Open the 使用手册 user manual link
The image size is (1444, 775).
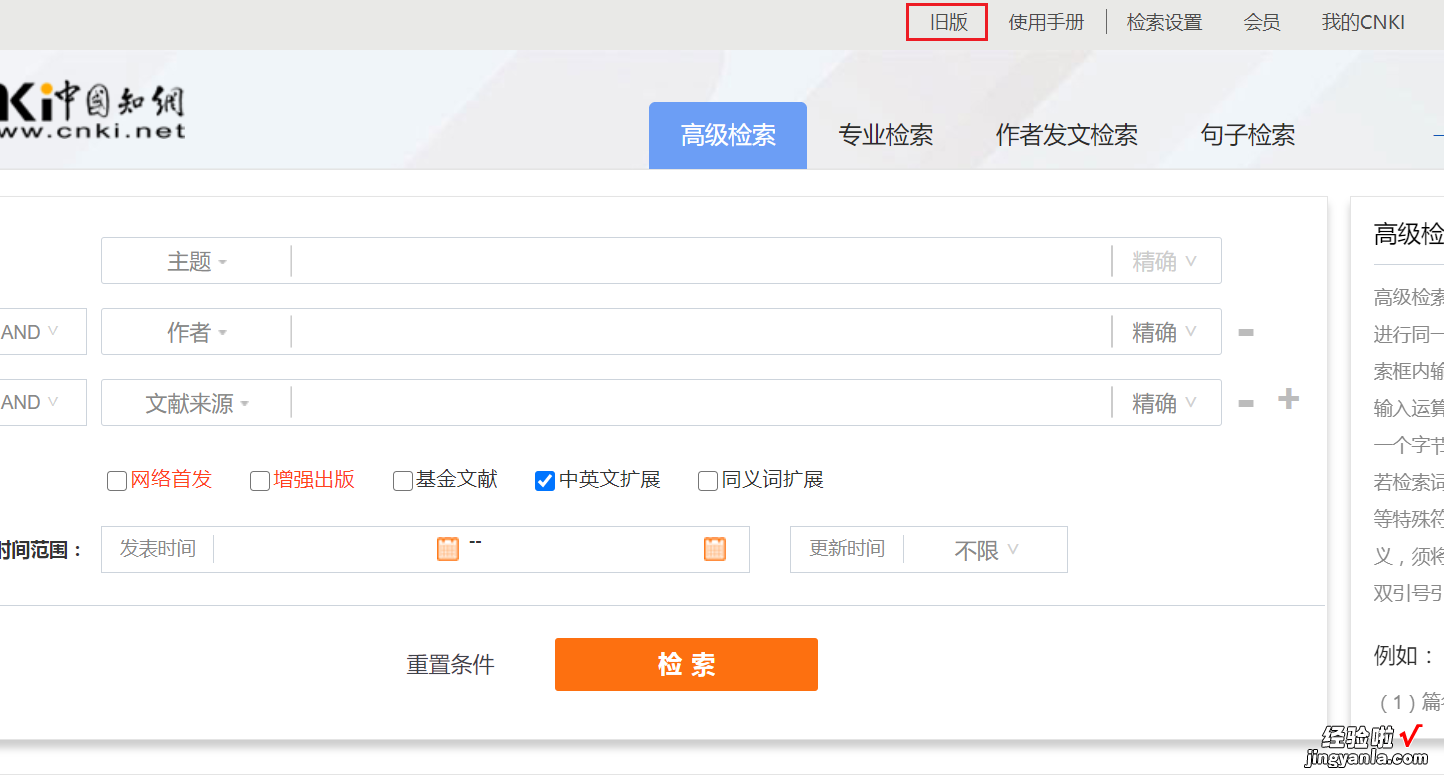[1046, 22]
